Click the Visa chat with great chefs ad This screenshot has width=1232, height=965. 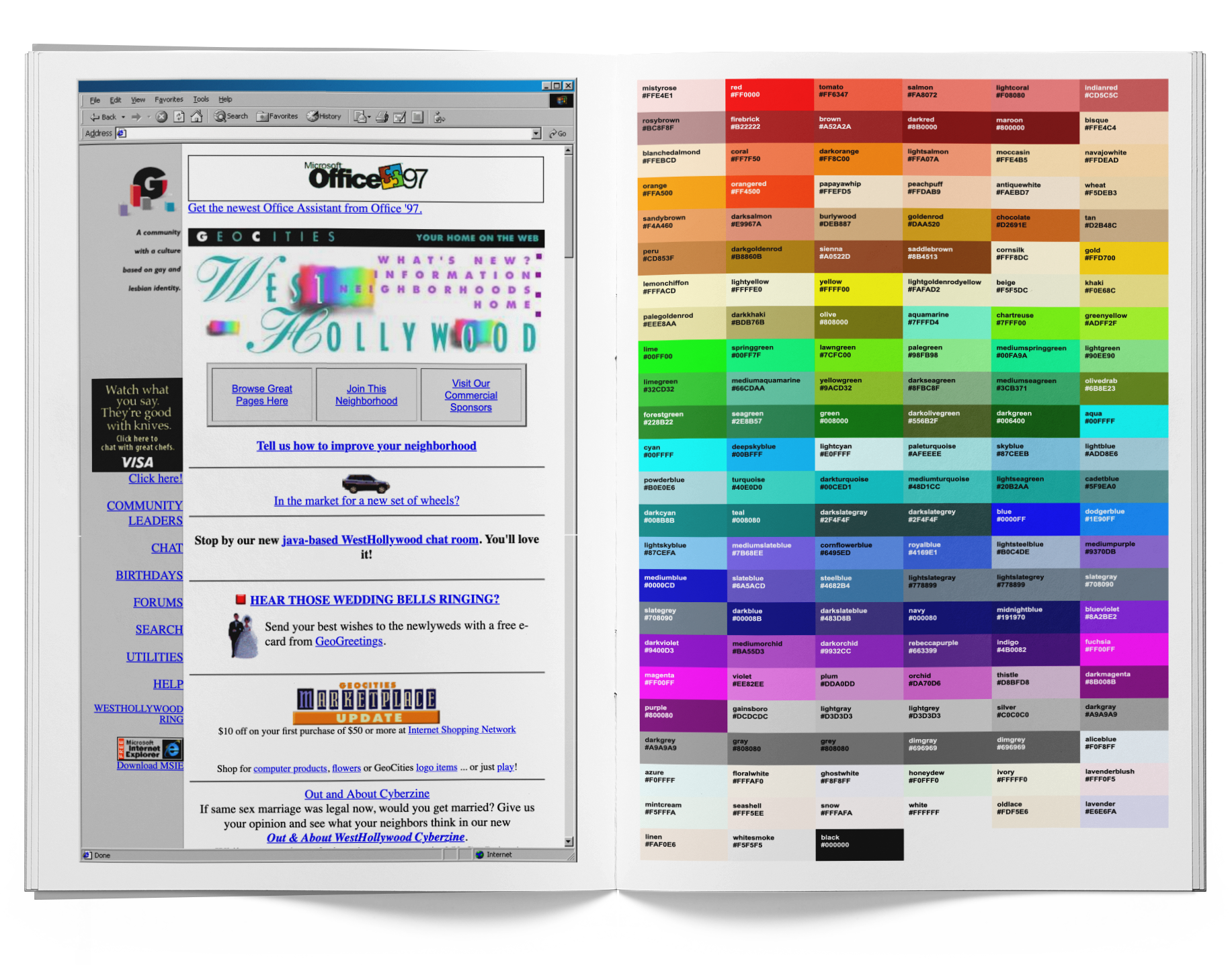click(137, 425)
